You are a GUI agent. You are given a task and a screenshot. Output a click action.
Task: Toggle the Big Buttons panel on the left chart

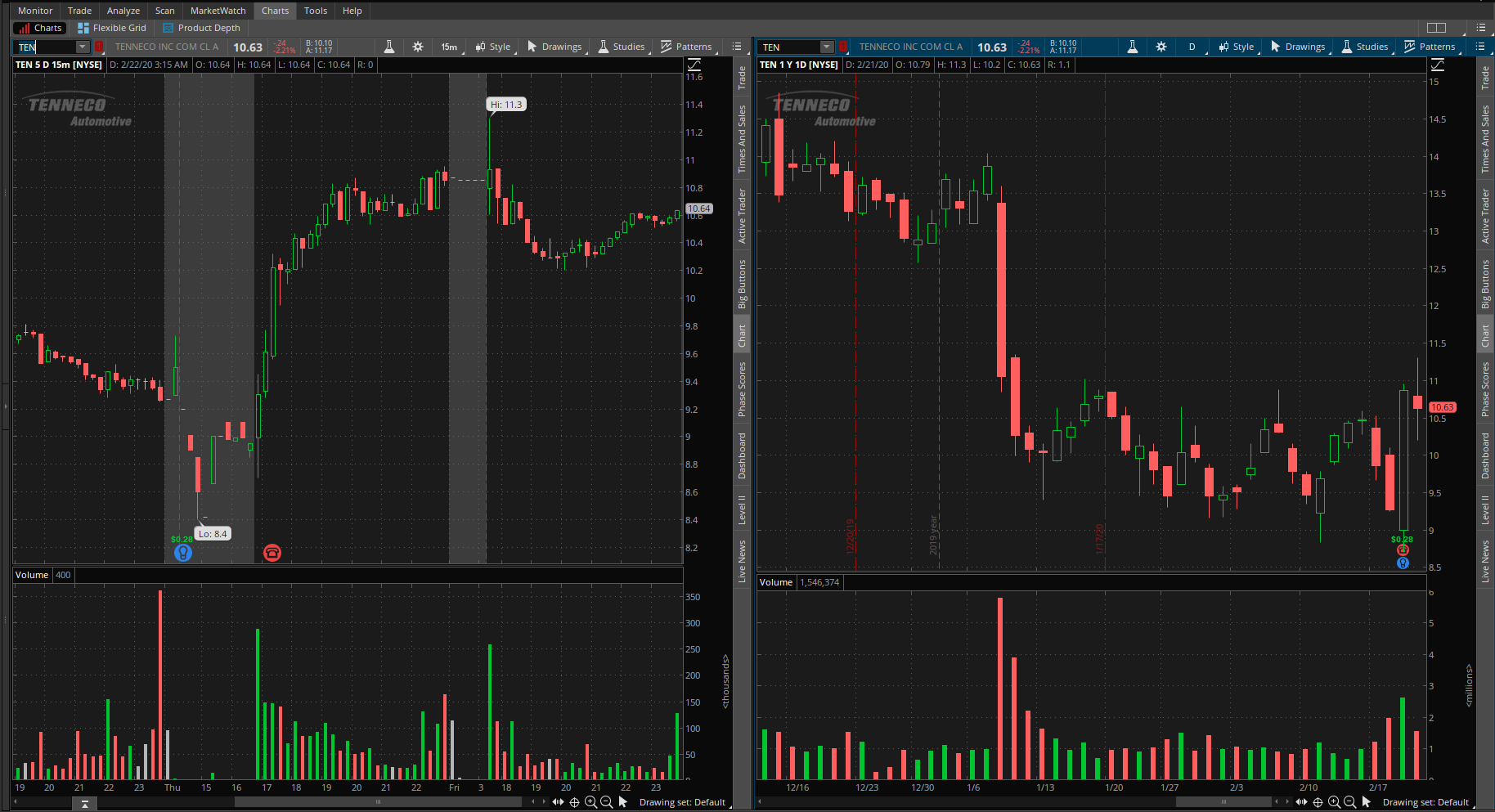click(742, 283)
